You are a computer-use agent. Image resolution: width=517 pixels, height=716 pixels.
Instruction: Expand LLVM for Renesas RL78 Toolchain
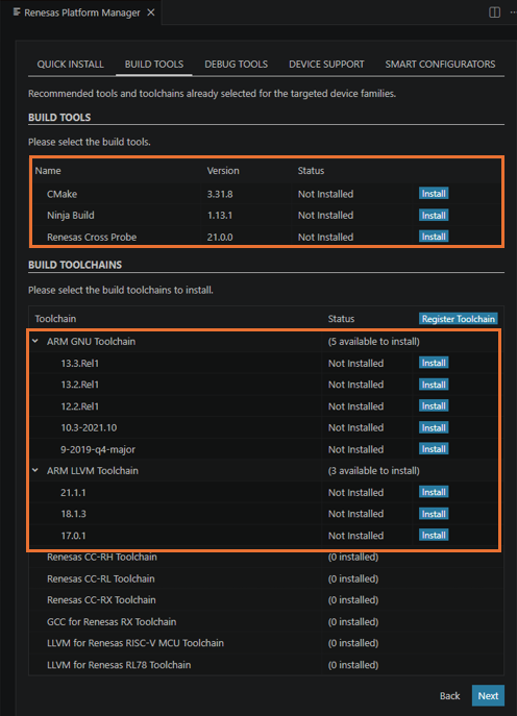[266, 664]
